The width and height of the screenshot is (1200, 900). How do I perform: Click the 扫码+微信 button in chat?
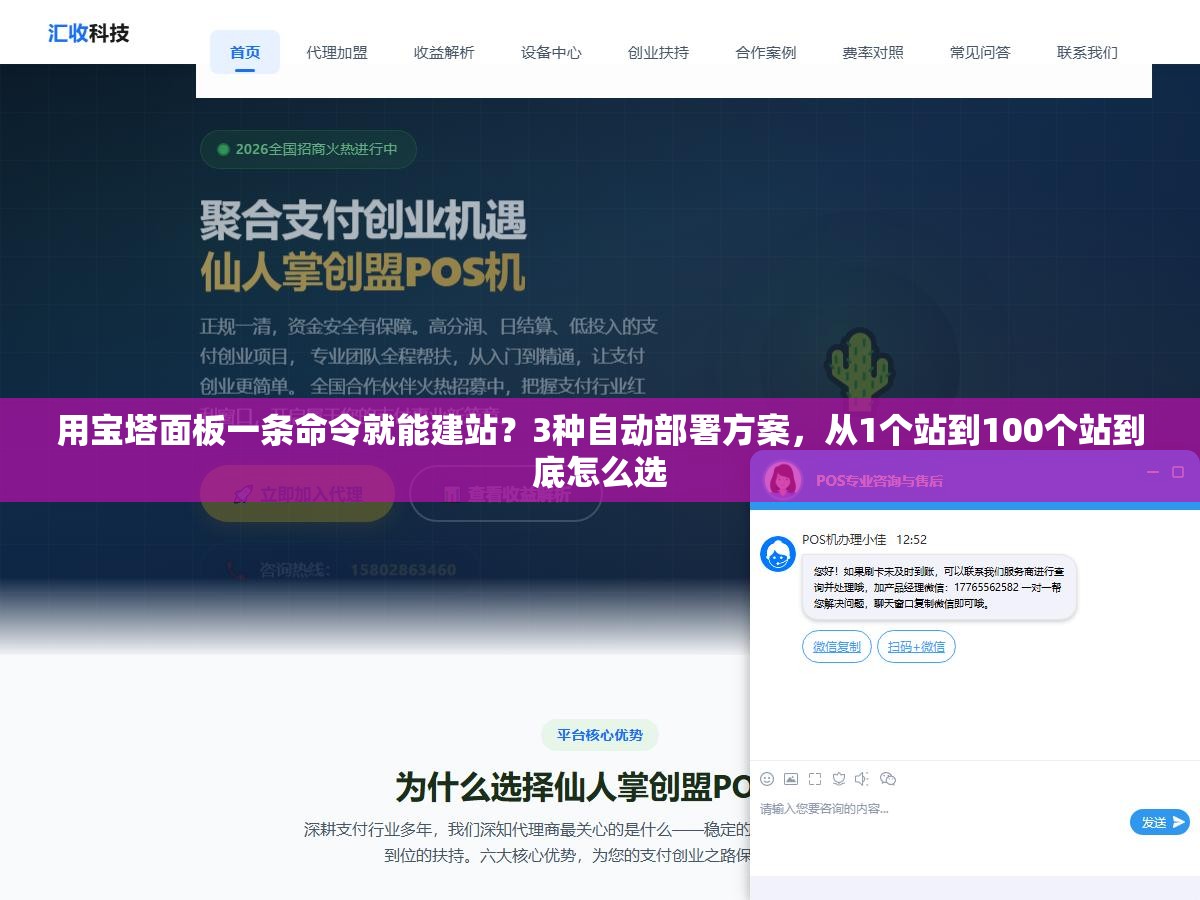917,646
